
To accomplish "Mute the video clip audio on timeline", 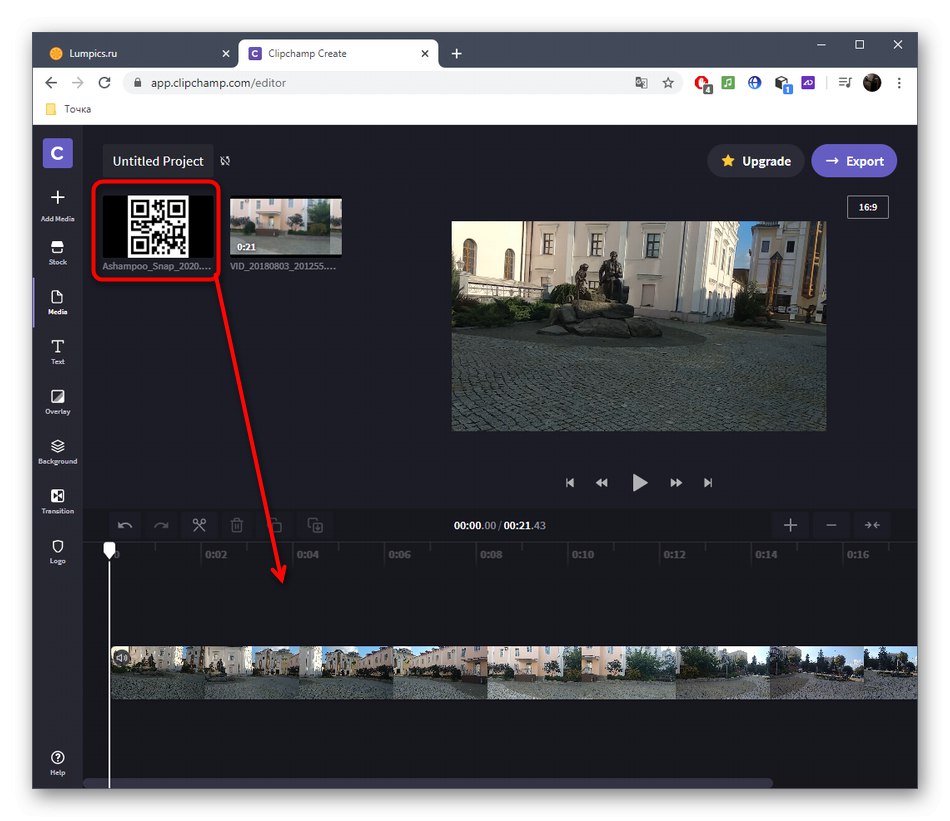I will click(122, 658).
